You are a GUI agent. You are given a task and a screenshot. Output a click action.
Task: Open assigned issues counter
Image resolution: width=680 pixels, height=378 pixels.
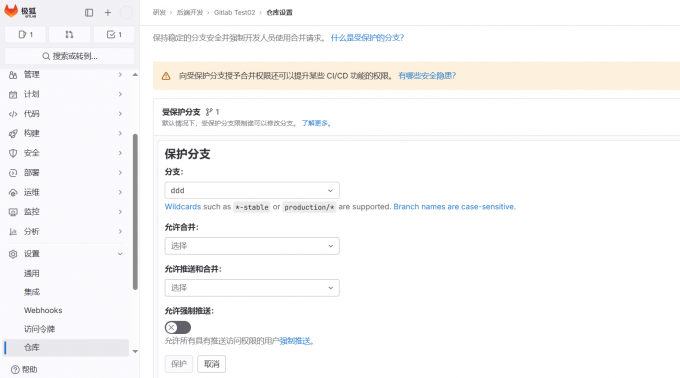(x=26, y=34)
